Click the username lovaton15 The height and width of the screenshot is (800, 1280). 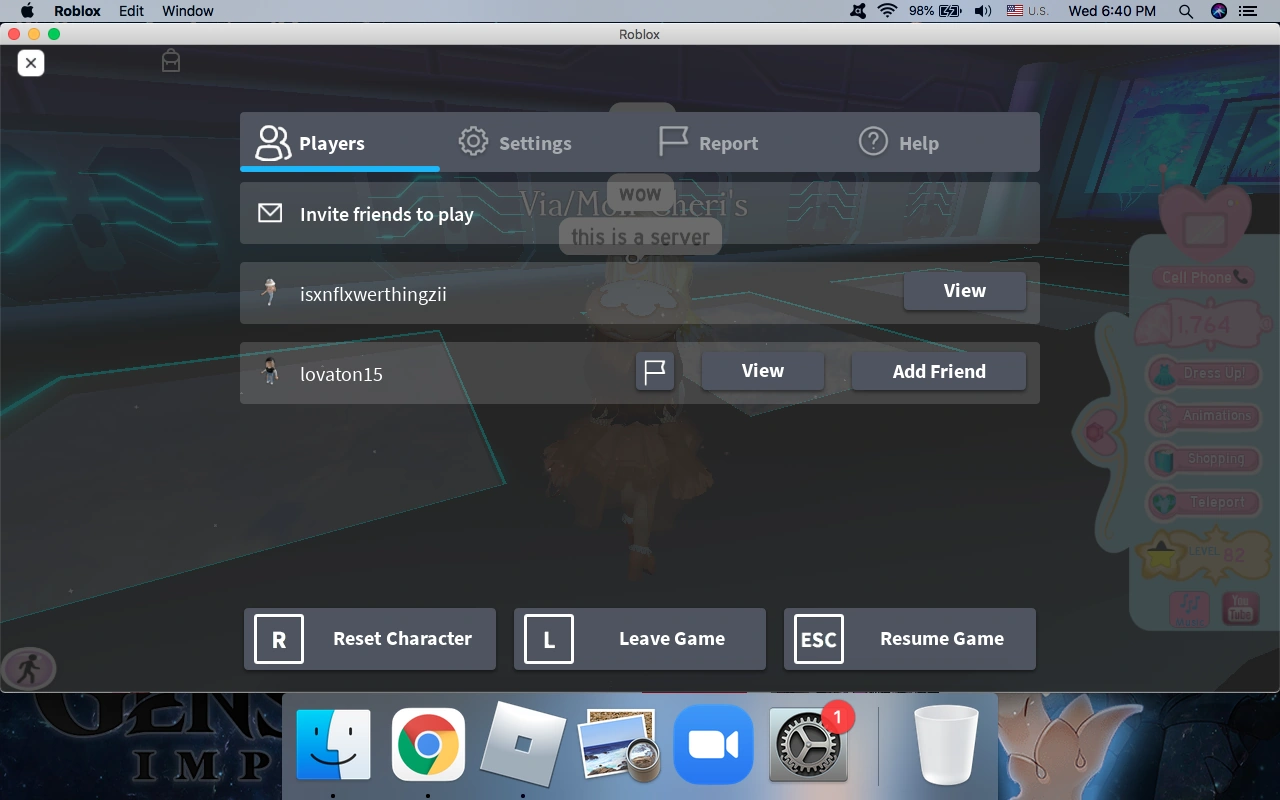point(341,374)
